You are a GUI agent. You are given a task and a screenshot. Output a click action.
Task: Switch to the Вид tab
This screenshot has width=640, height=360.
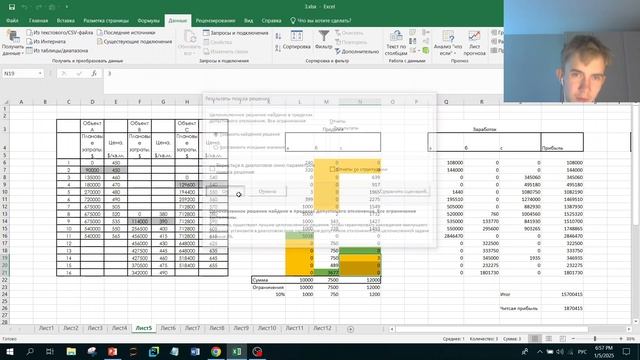249,20
